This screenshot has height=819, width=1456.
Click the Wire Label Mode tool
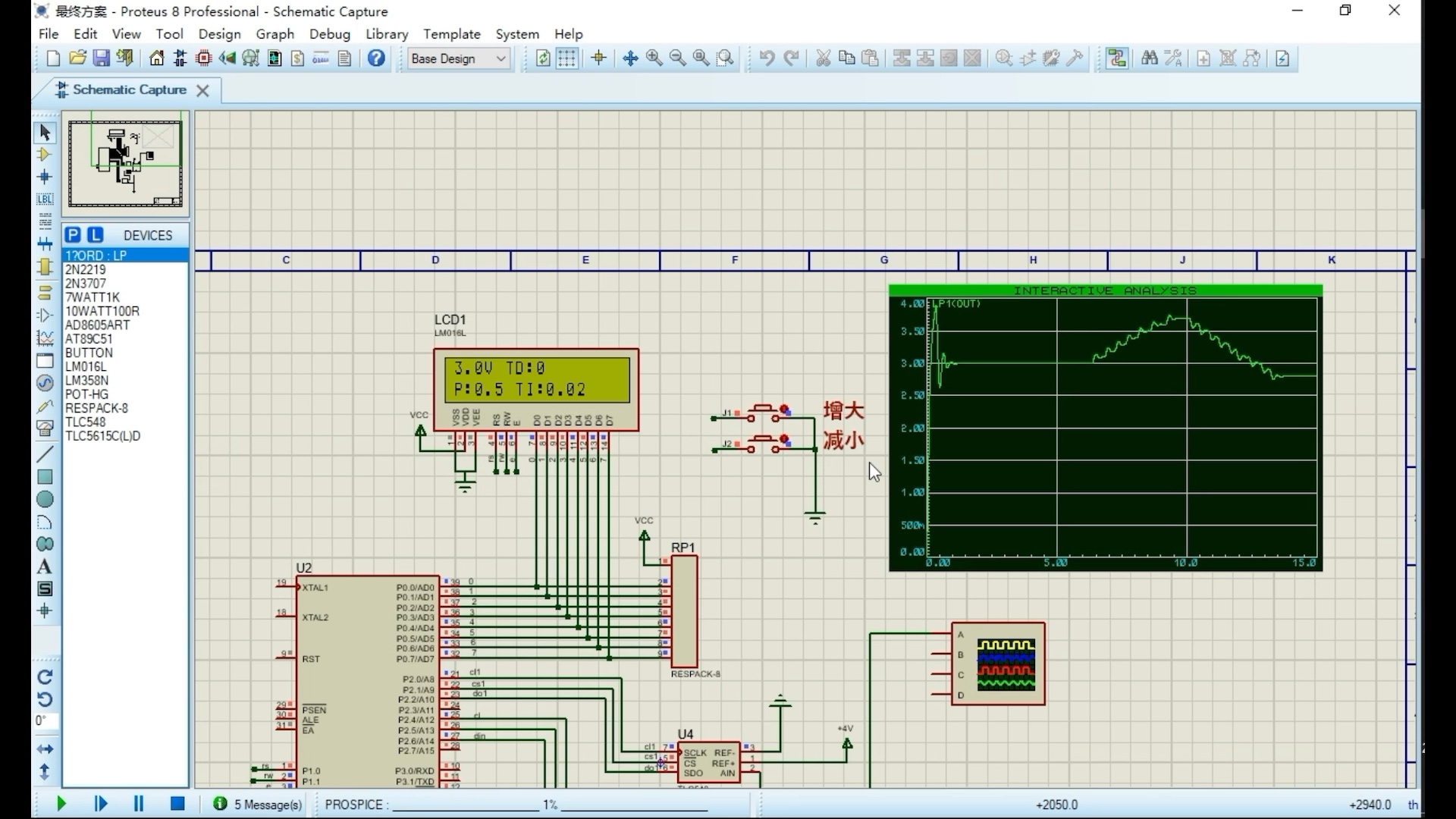45,199
